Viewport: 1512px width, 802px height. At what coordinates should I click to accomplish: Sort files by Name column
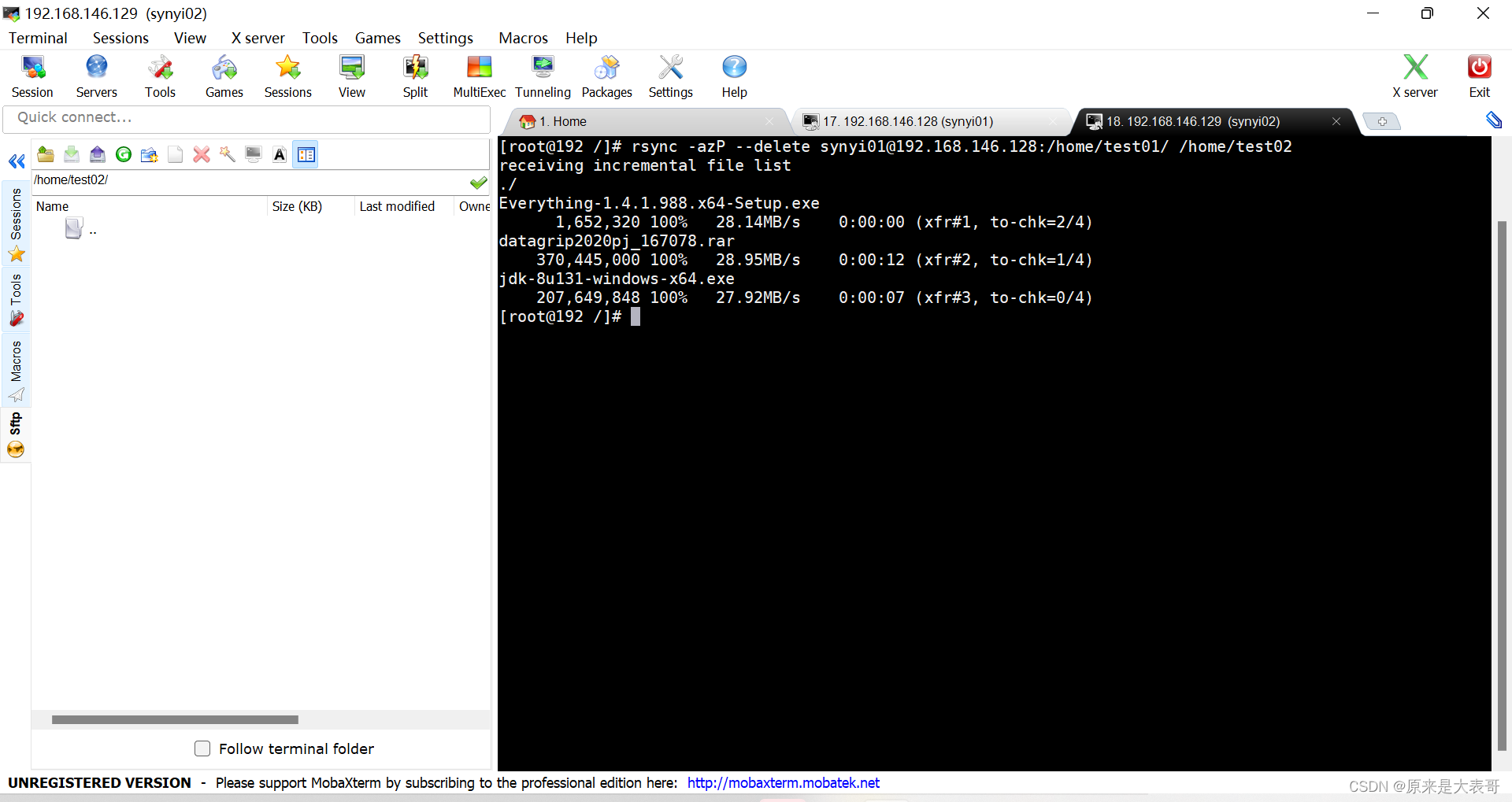(150, 206)
